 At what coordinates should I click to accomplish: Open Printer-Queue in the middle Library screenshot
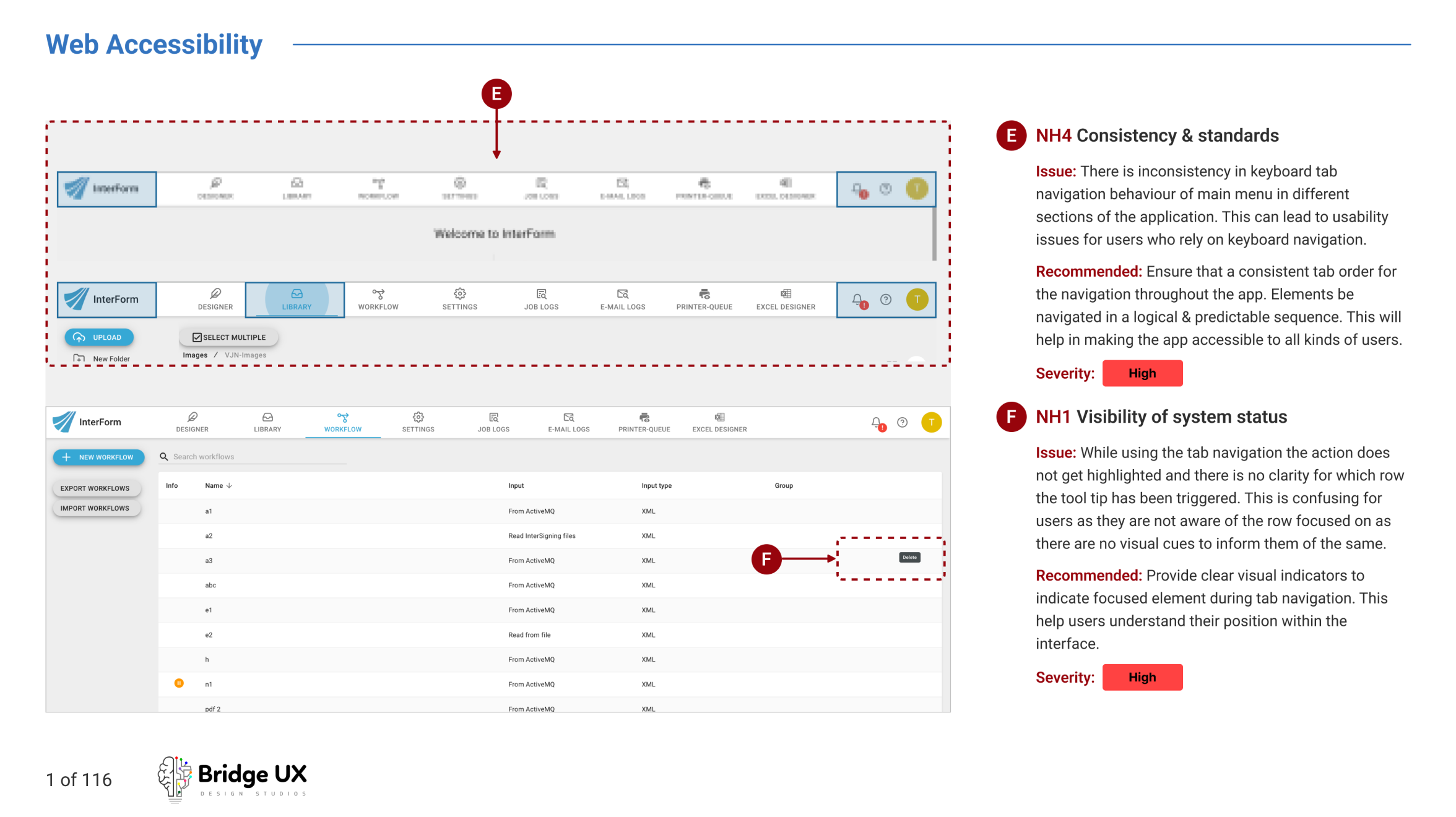tap(704, 300)
